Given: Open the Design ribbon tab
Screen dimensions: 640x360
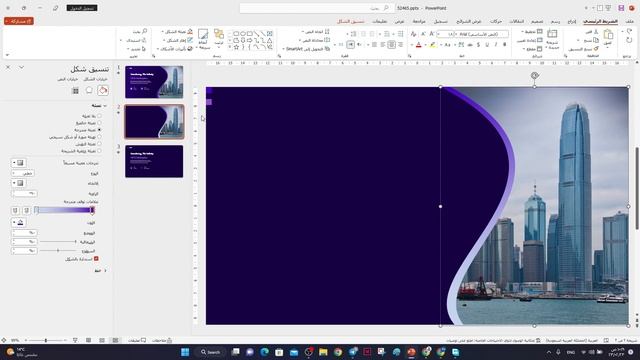Looking at the screenshot, I should pyautogui.click(x=537, y=21).
